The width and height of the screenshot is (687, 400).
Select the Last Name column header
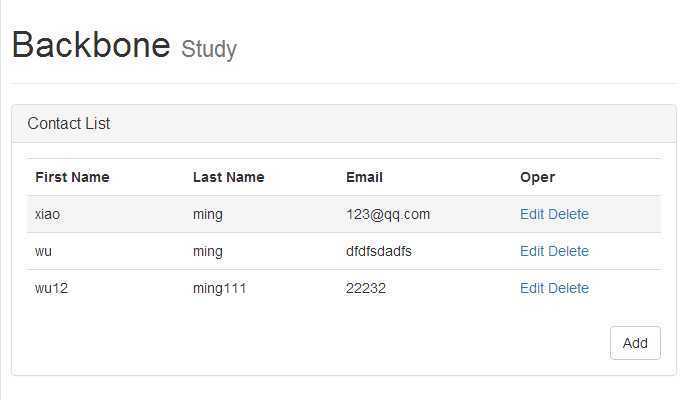(x=229, y=177)
